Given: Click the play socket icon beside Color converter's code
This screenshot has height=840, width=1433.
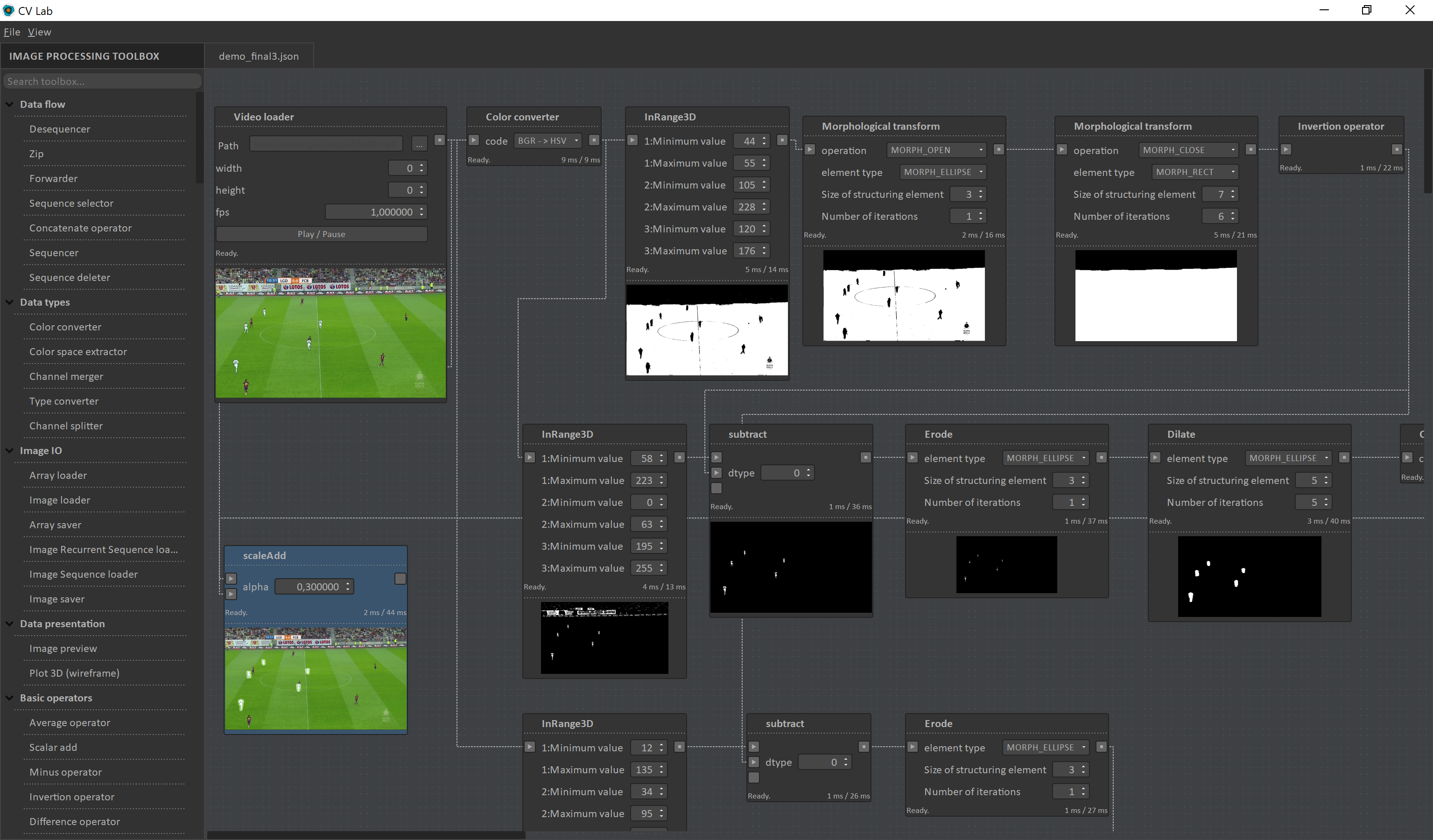Looking at the screenshot, I should coord(474,140).
